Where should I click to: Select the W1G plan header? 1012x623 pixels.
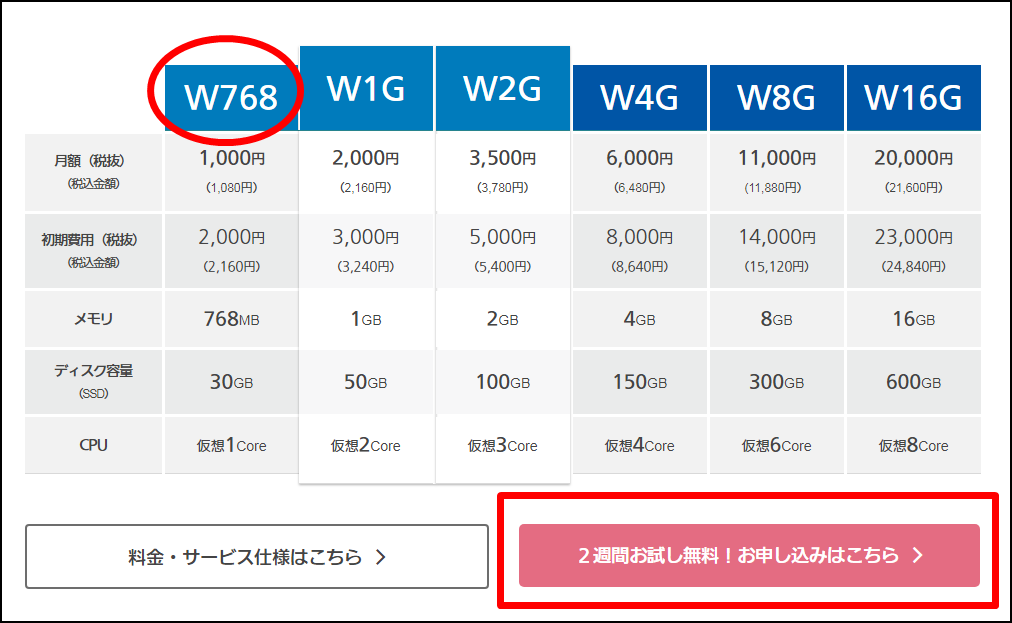pos(366,89)
